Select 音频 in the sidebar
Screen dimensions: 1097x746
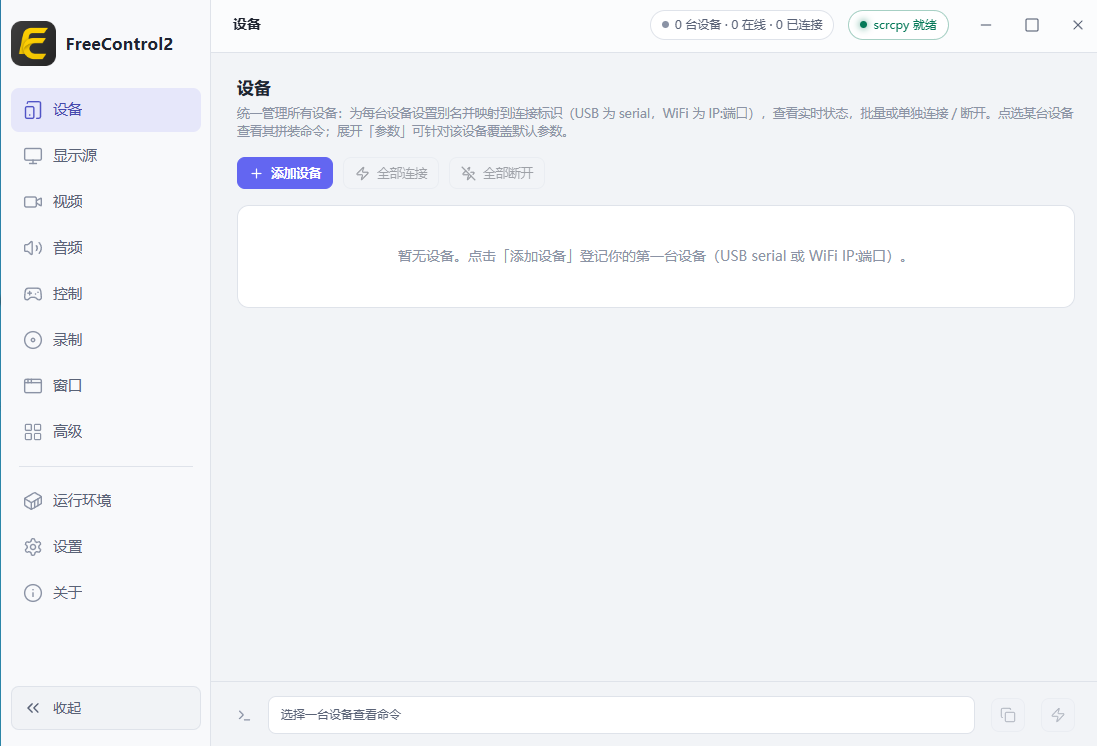[106, 248]
